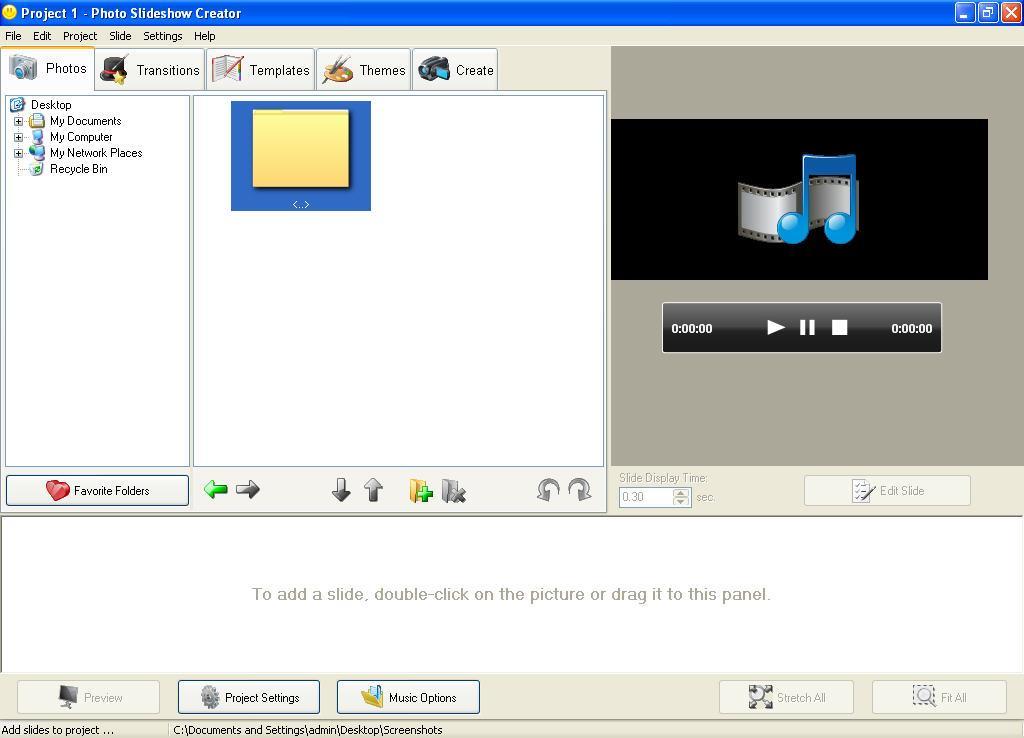Click the green back navigation arrow
Screen dimensions: 1024x738
click(216, 490)
